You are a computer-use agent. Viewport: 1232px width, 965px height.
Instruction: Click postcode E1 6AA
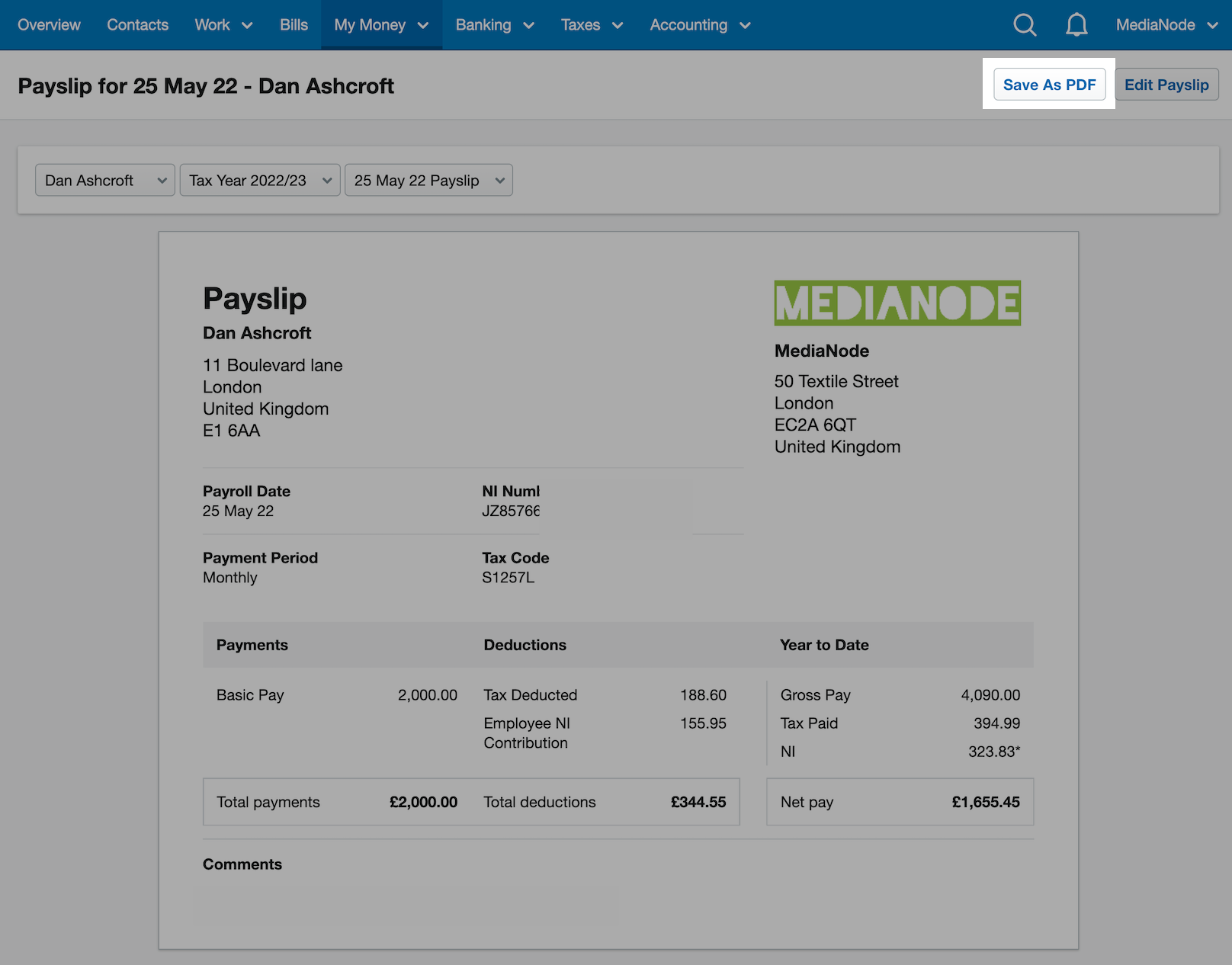point(232,431)
